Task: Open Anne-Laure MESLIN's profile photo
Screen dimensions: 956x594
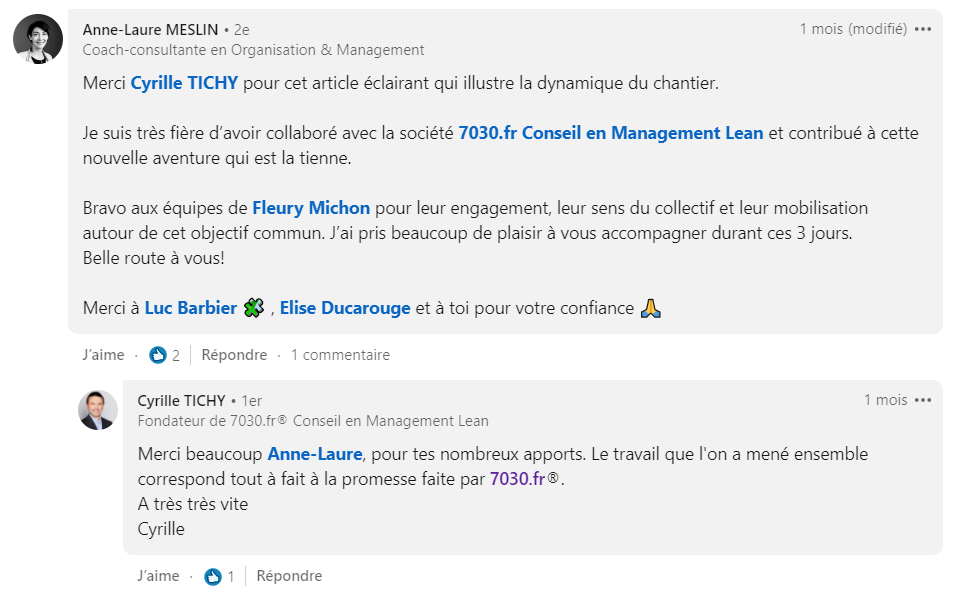Action: tap(38, 39)
